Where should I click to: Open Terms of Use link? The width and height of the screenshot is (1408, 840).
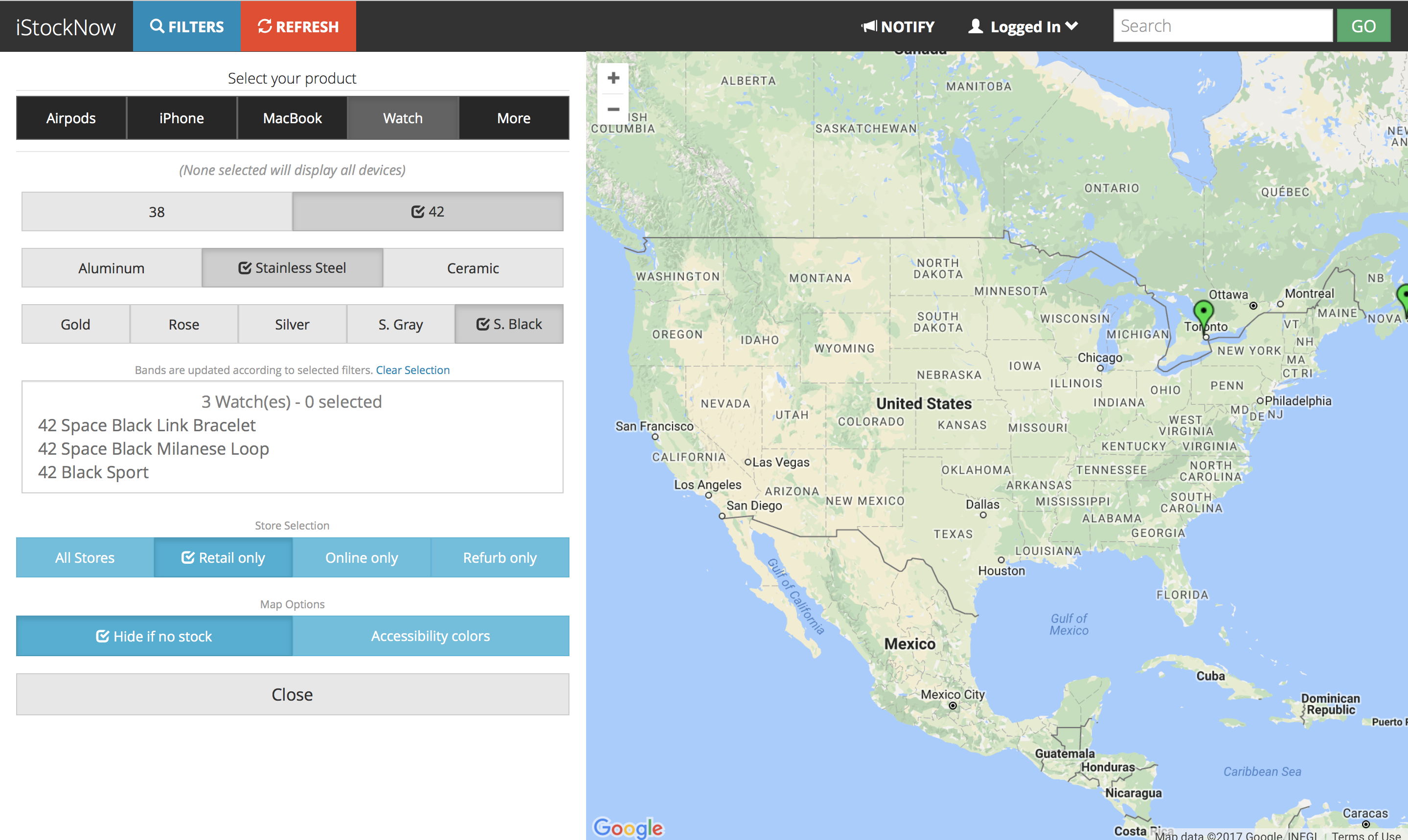coord(1366,836)
